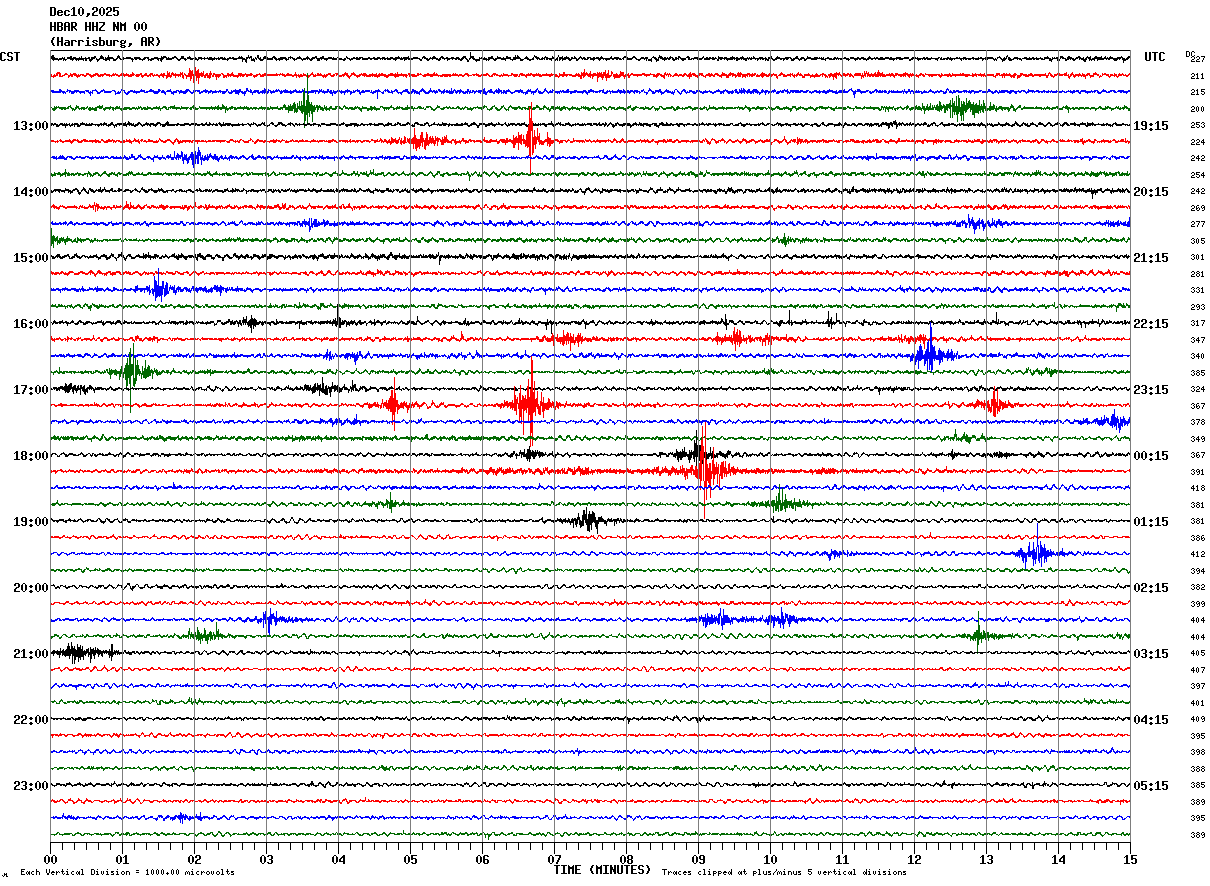Viewport: 1210px width, 886px height.
Task: Click minute tick 06 on the time axis
Action: (x=482, y=859)
